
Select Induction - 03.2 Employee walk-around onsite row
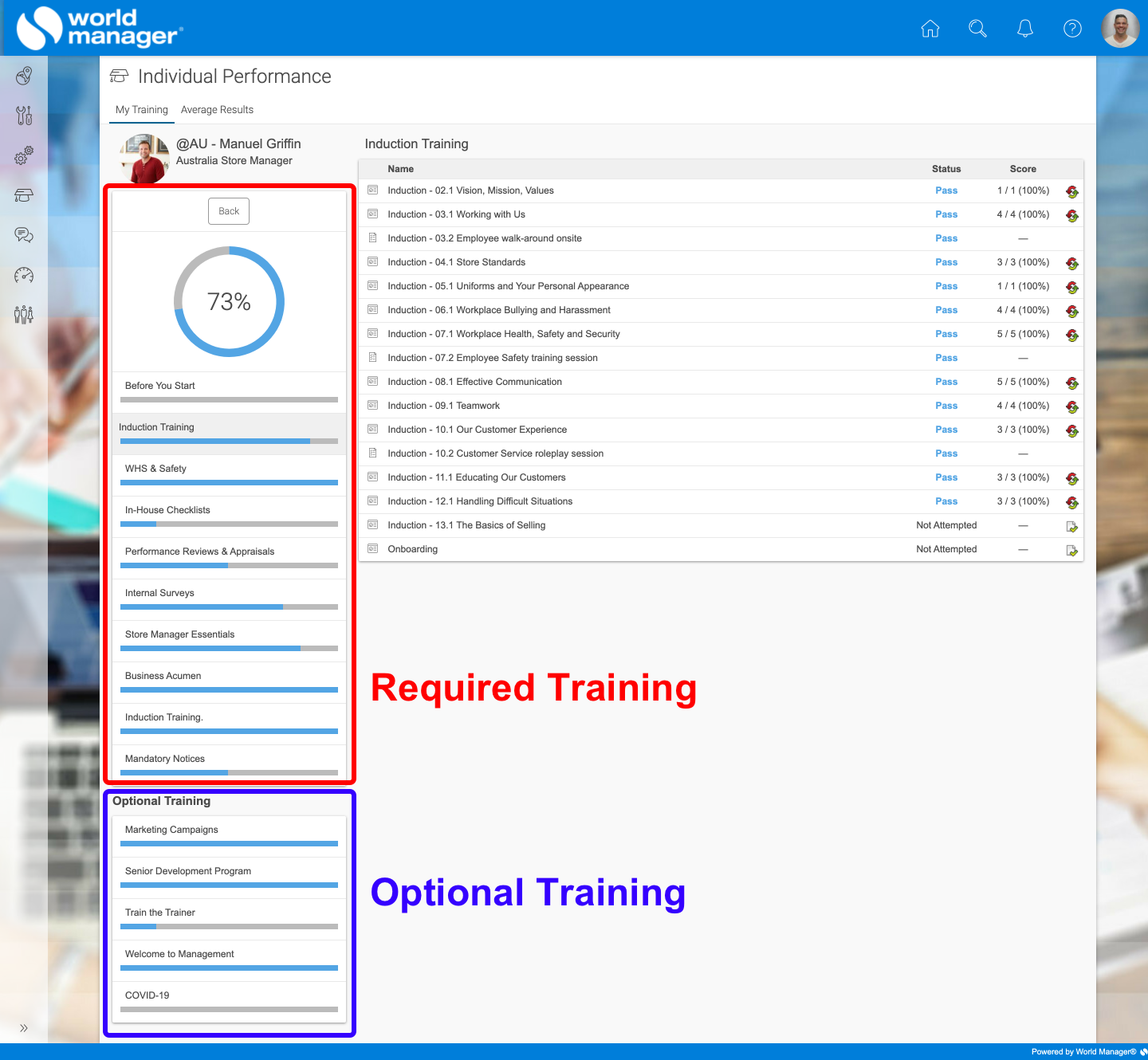point(721,238)
